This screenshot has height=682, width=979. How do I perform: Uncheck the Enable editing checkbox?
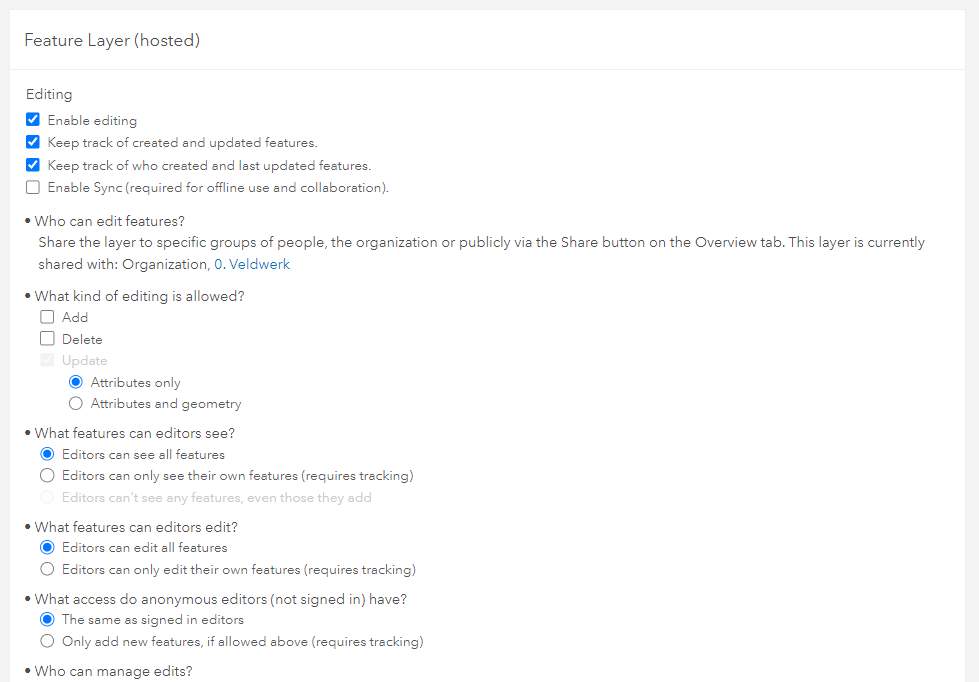coord(32,118)
